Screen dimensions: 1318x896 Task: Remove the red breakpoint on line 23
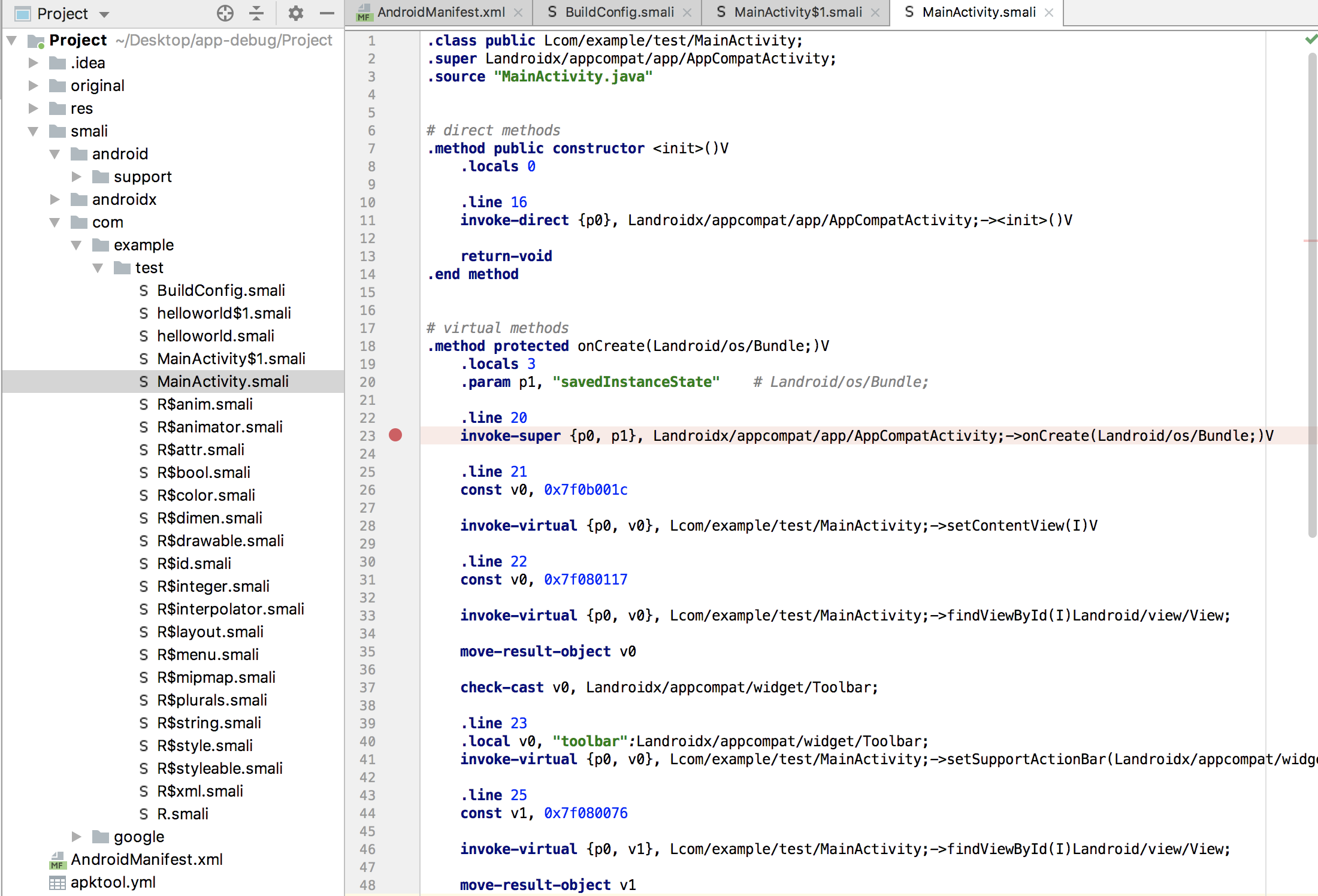point(395,435)
